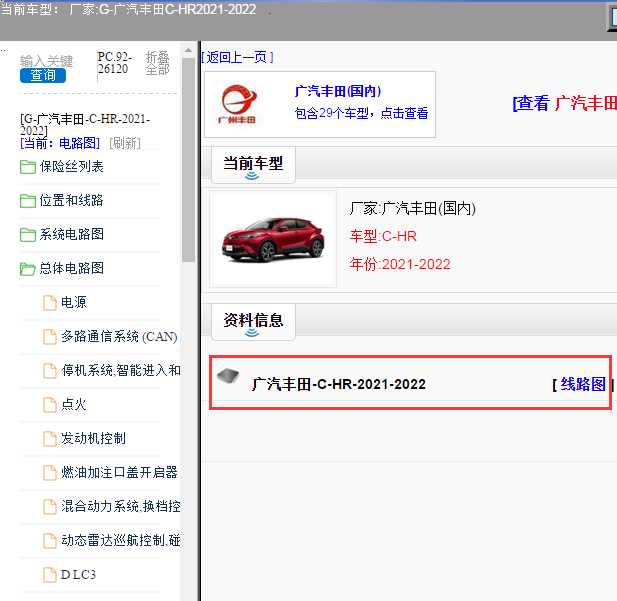Click the 返回上一页 link
The image size is (617, 601).
point(237,57)
